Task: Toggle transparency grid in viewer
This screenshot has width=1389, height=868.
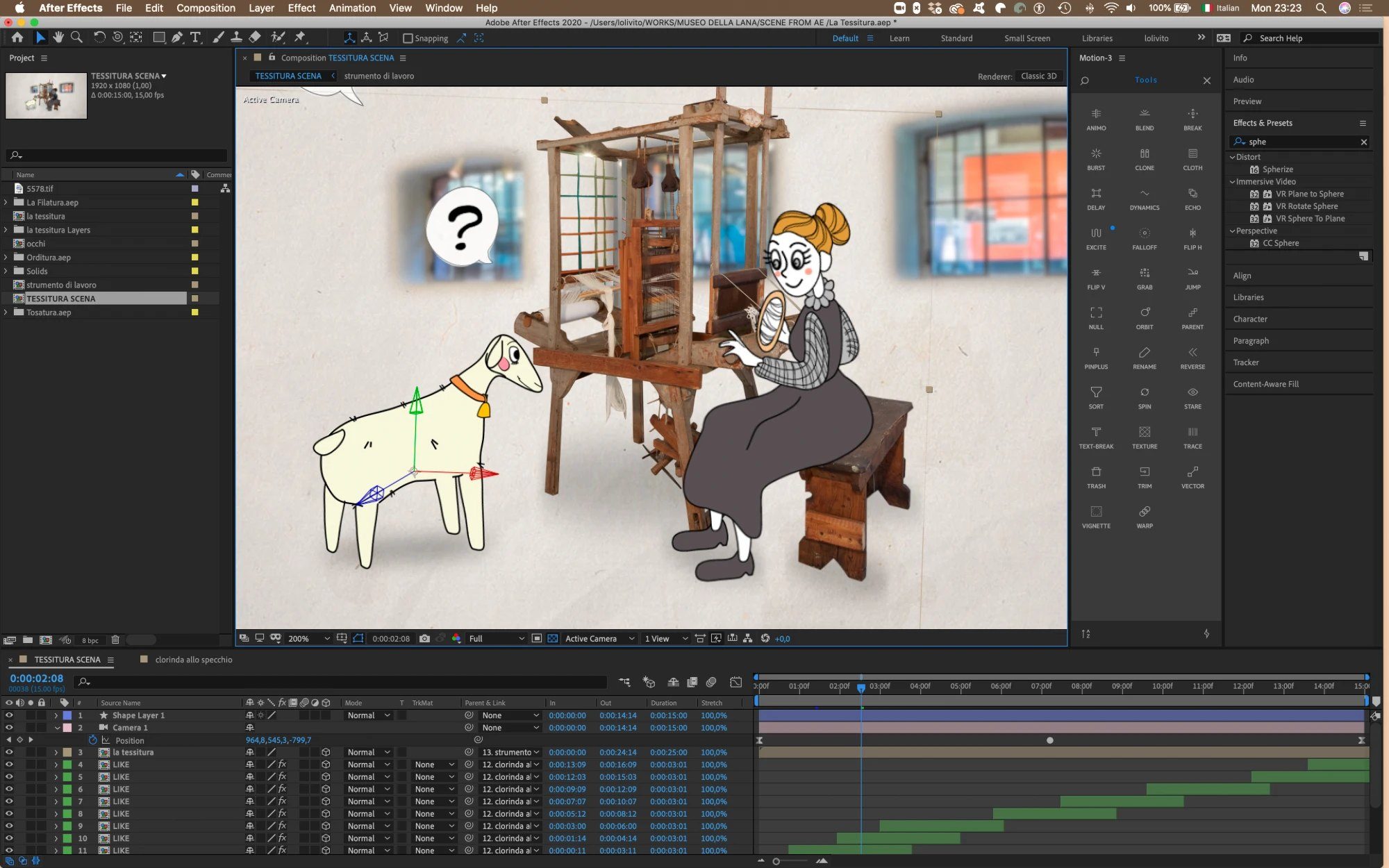Action: tap(552, 638)
